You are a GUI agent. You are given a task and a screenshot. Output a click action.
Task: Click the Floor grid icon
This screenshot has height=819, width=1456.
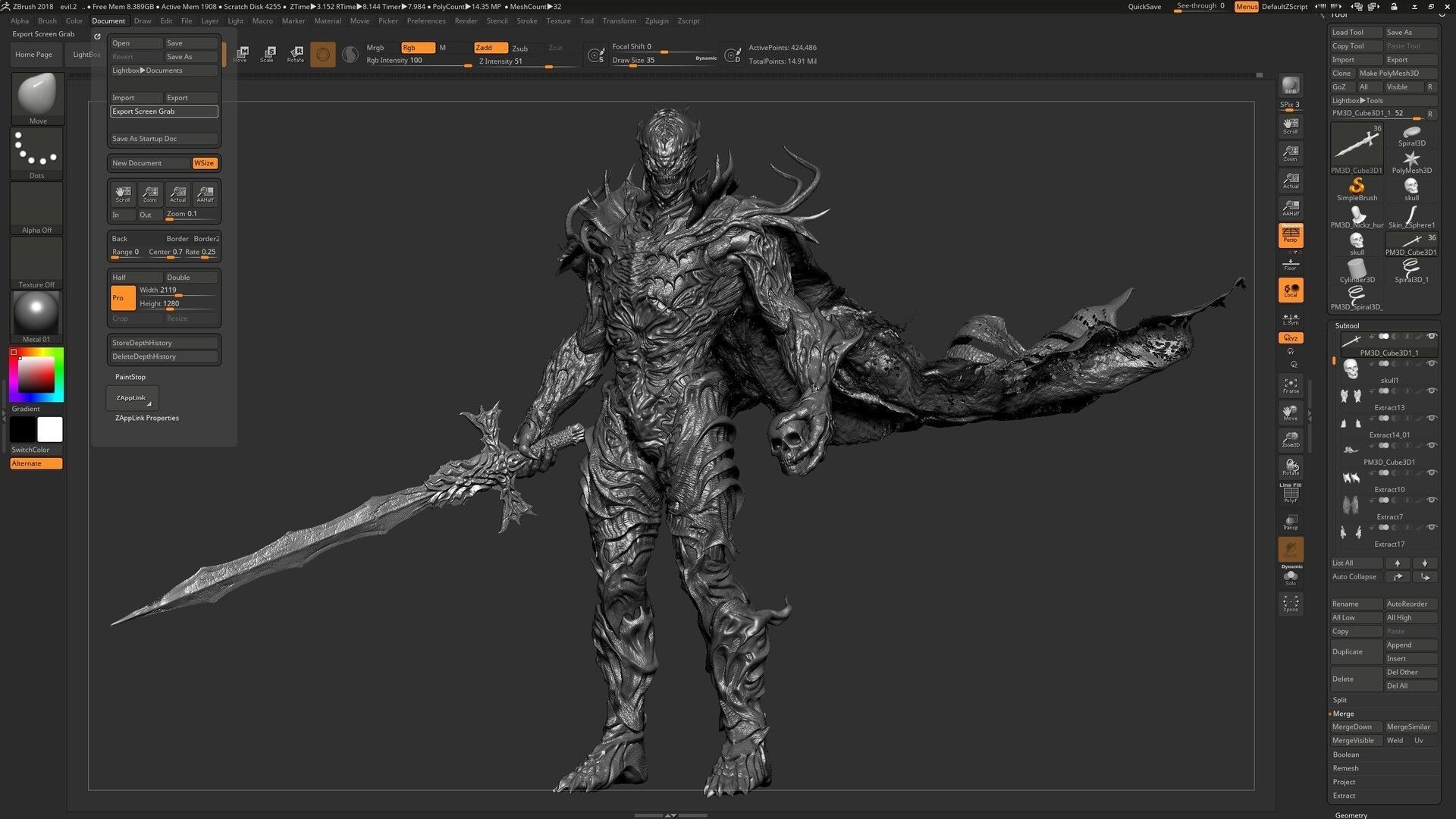click(x=1290, y=265)
